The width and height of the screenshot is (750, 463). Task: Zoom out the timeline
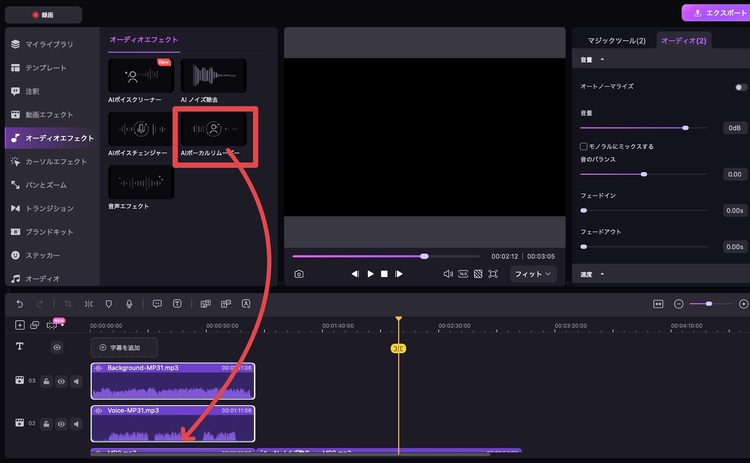coord(678,304)
